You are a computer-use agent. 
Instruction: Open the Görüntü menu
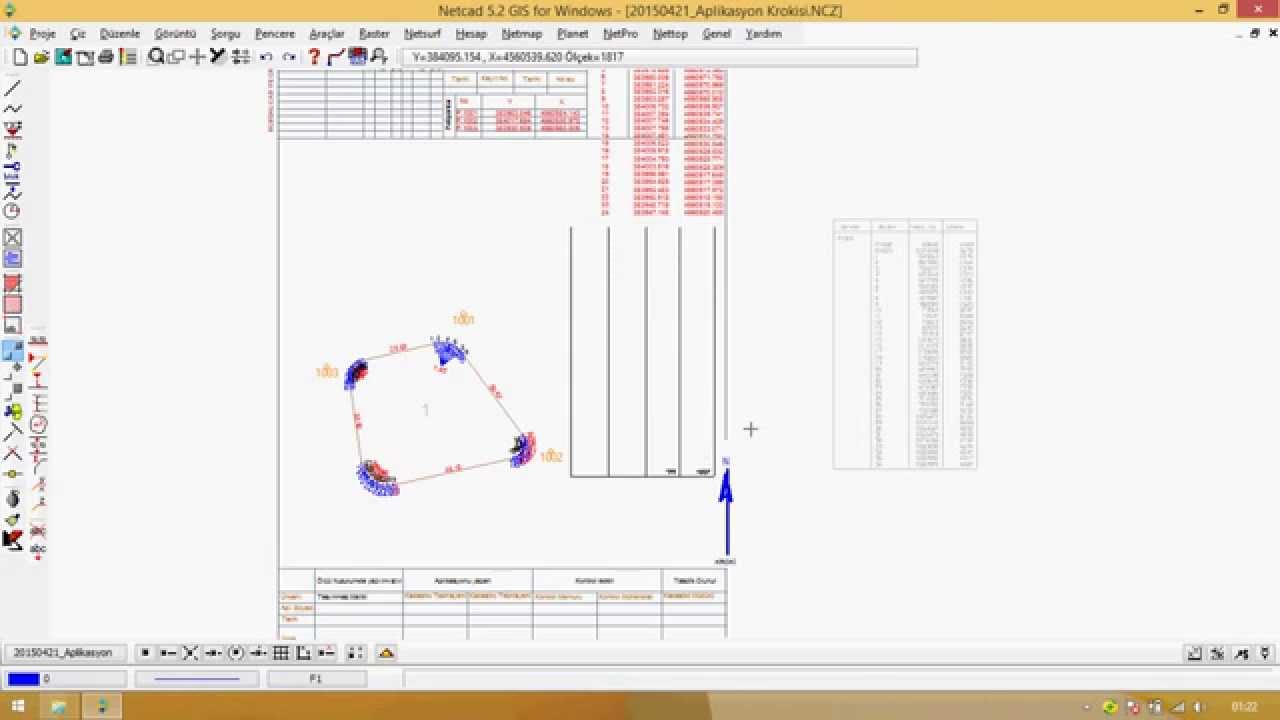point(175,34)
